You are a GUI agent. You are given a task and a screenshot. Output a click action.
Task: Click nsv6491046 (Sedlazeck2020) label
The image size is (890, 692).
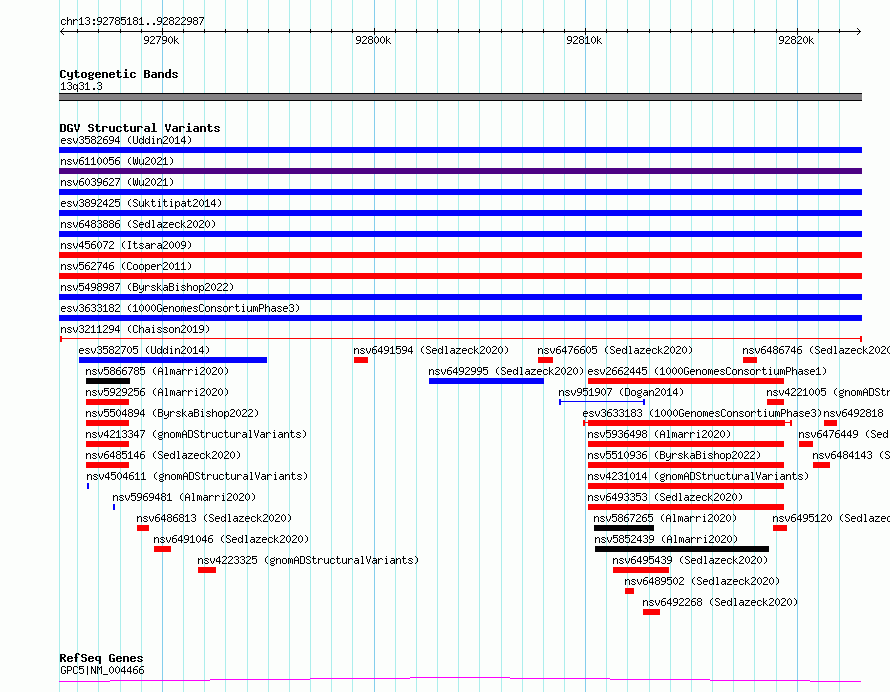[231, 539]
